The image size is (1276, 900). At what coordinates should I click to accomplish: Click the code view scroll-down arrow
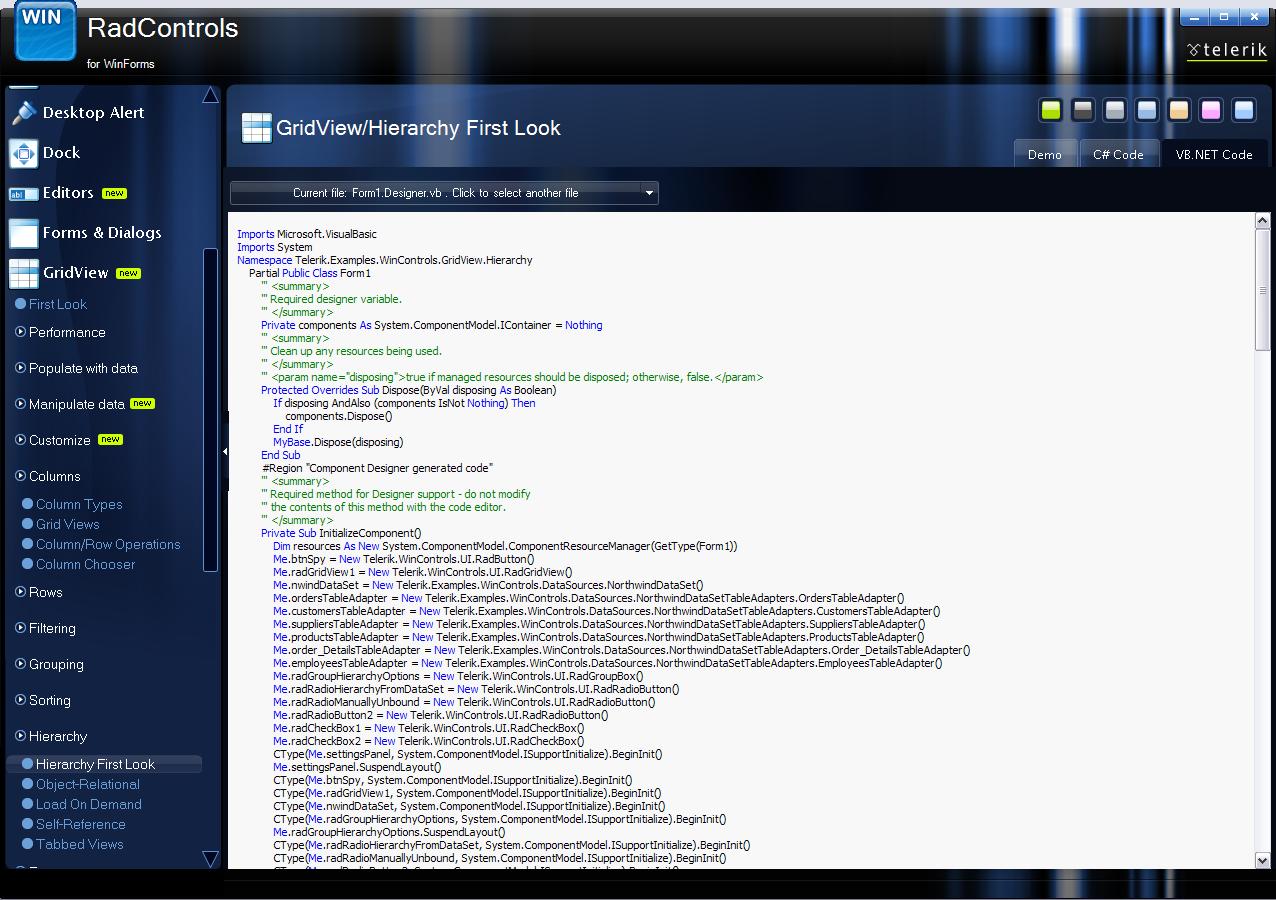point(1263,860)
